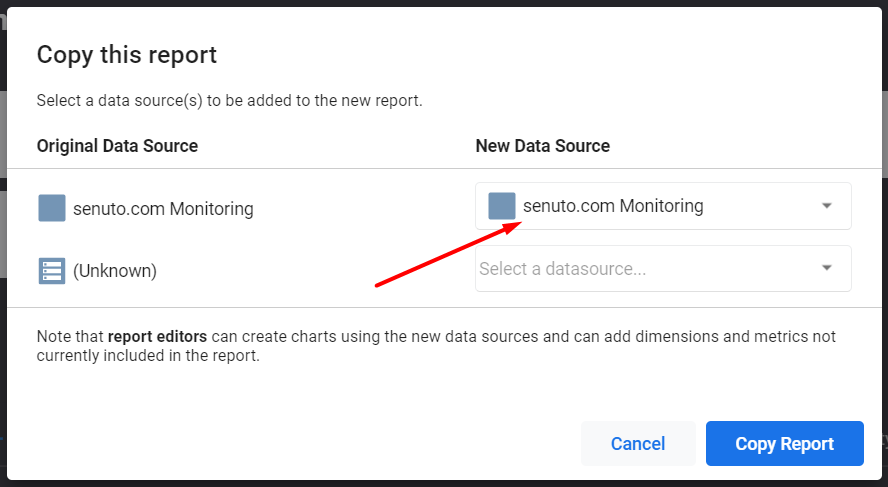This screenshot has height=487, width=888.
Task: Click the 'Select a datasource...' placeholder text
Action: click(x=562, y=268)
